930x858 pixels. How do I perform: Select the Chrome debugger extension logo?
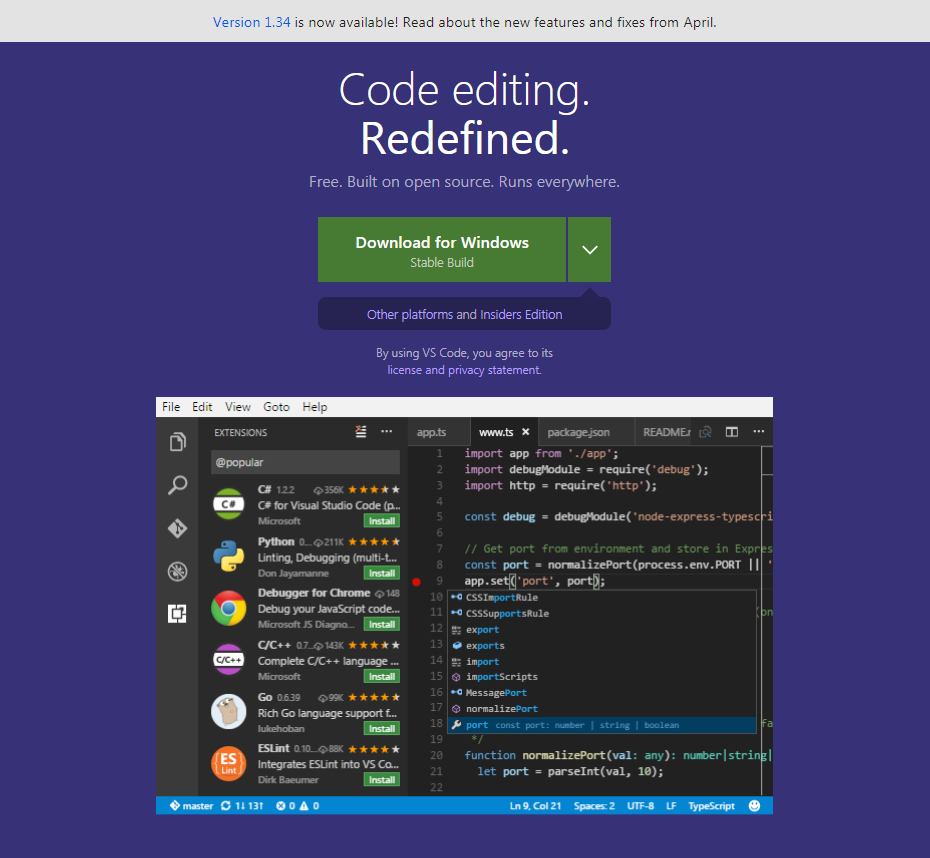229,608
